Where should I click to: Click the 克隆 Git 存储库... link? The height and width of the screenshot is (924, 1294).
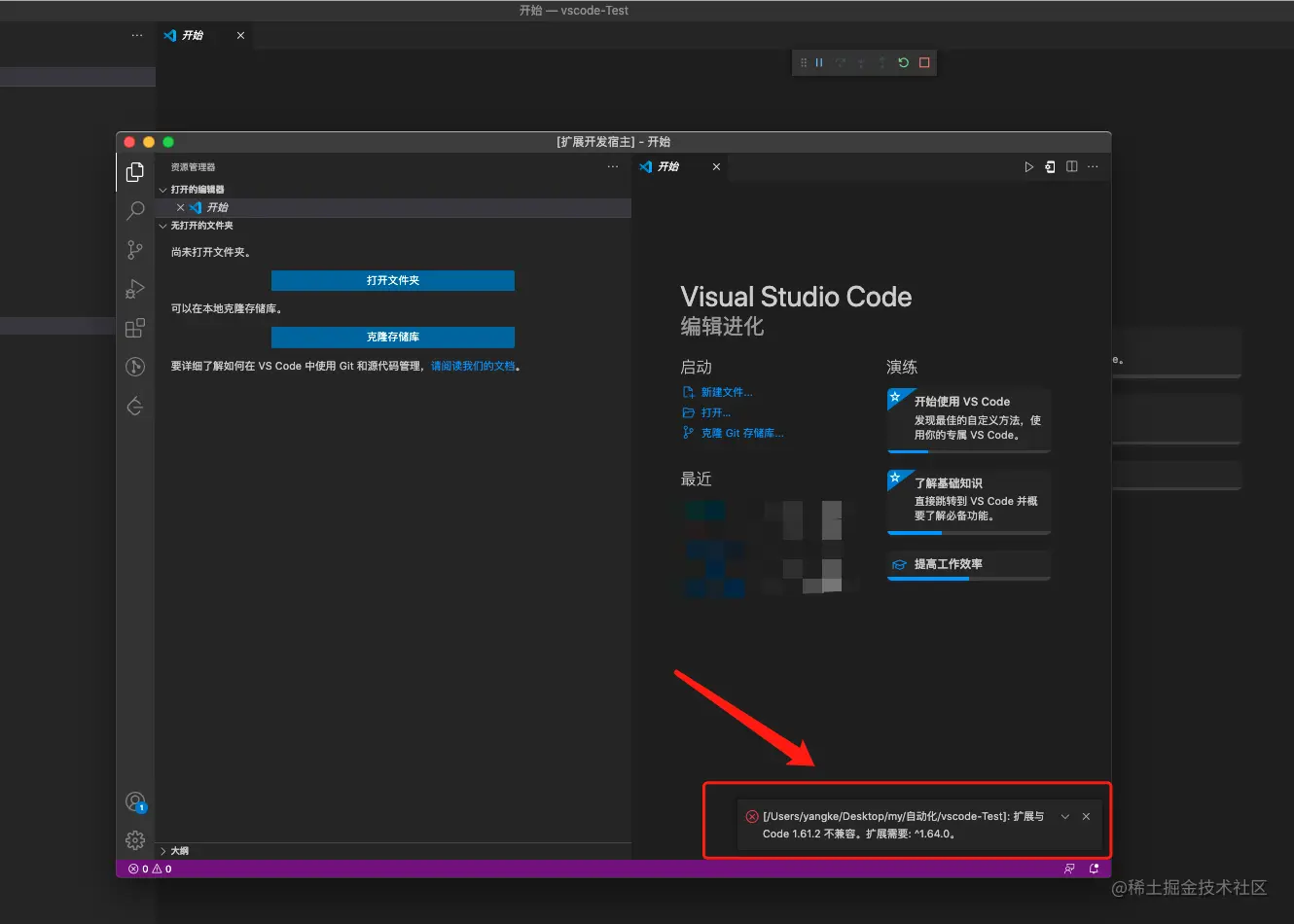(x=742, y=433)
